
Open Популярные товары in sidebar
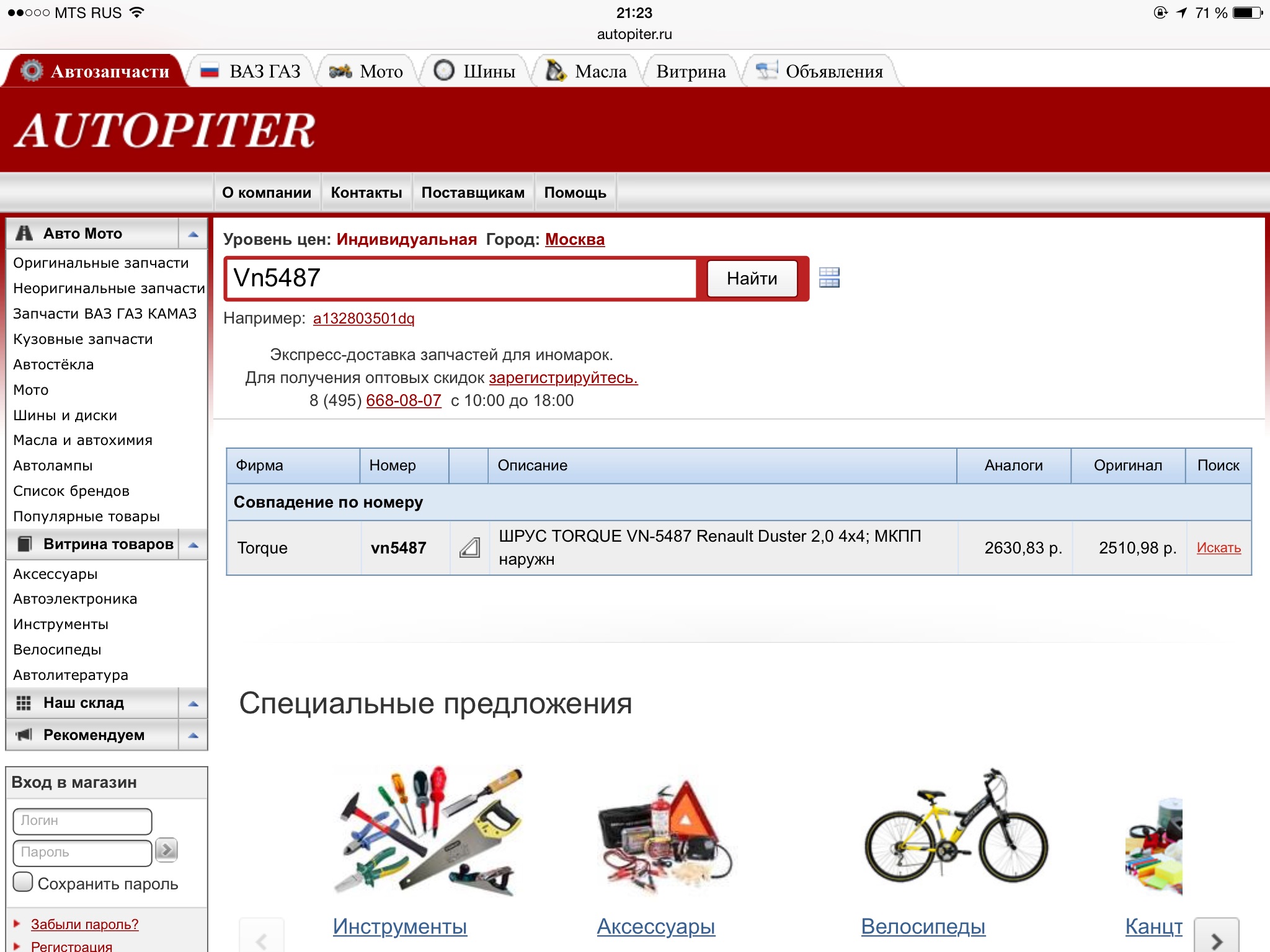[x=87, y=516]
